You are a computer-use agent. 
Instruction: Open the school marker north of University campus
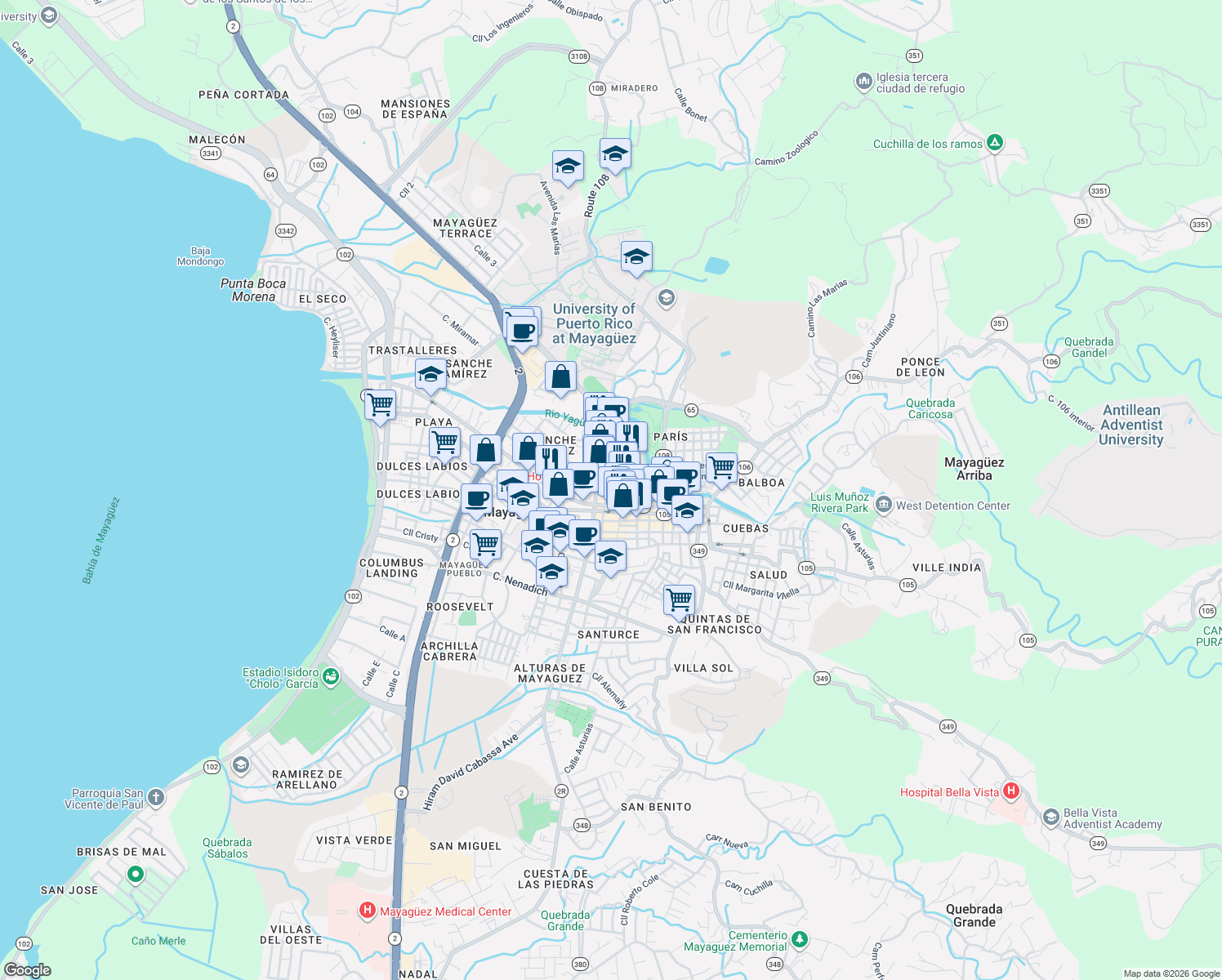[636, 258]
